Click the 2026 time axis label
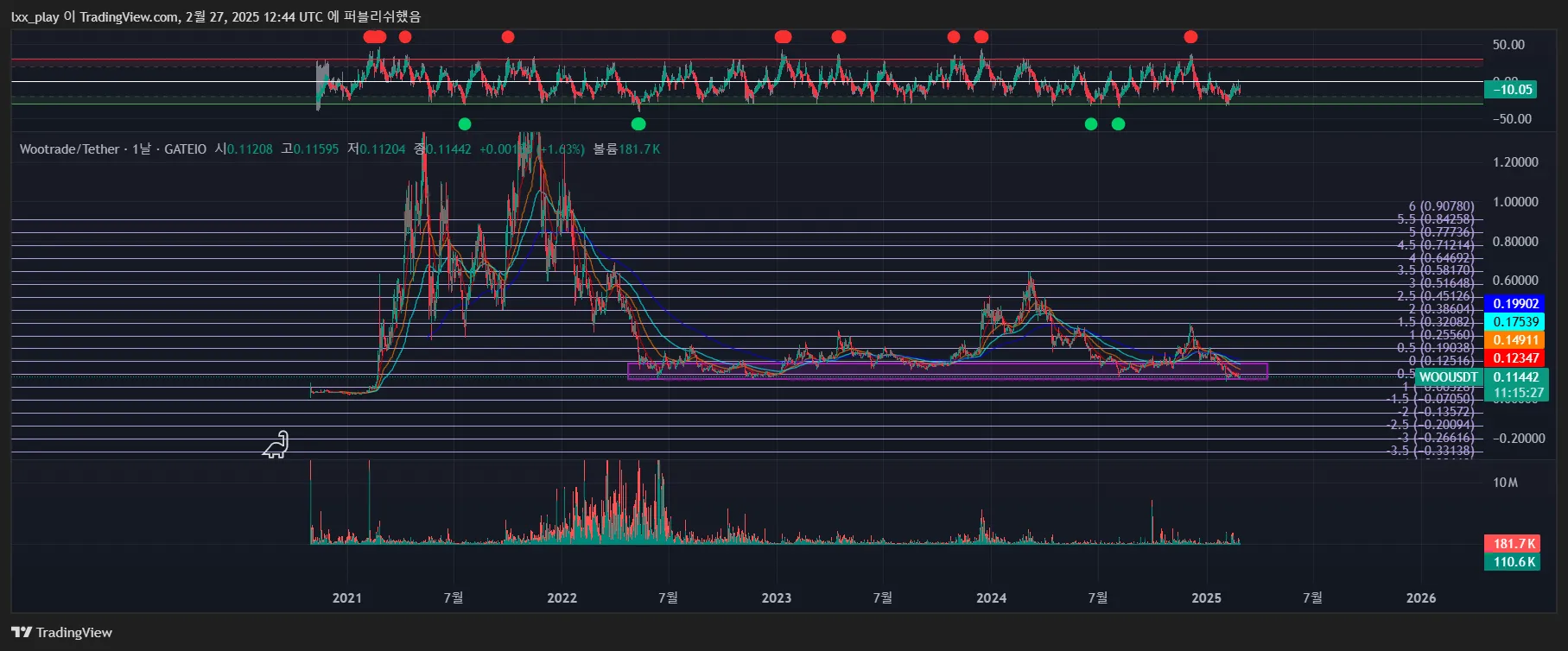Screen dimensions: 1568x651 tap(1421, 598)
